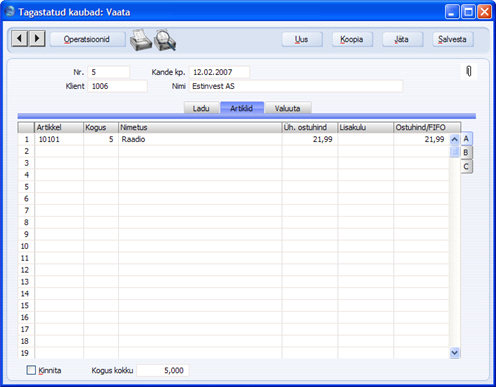496x387 pixels.
Task: Select Ostuhind/FIFO cell 21,99
Action: [x=421, y=139]
